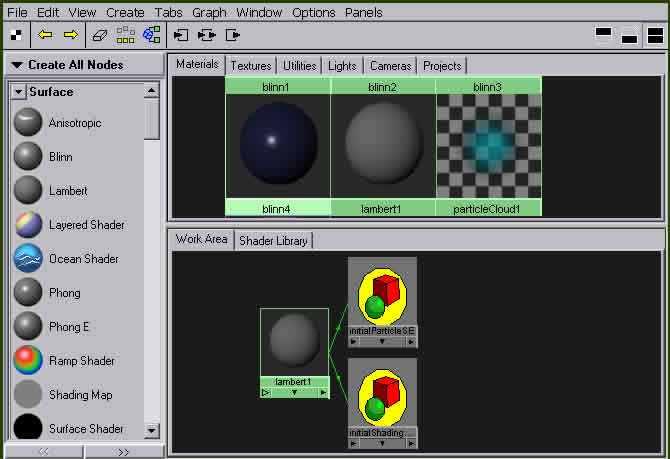This screenshot has width=670, height=459.
Task: Open the Graph menu
Action: [209, 13]
